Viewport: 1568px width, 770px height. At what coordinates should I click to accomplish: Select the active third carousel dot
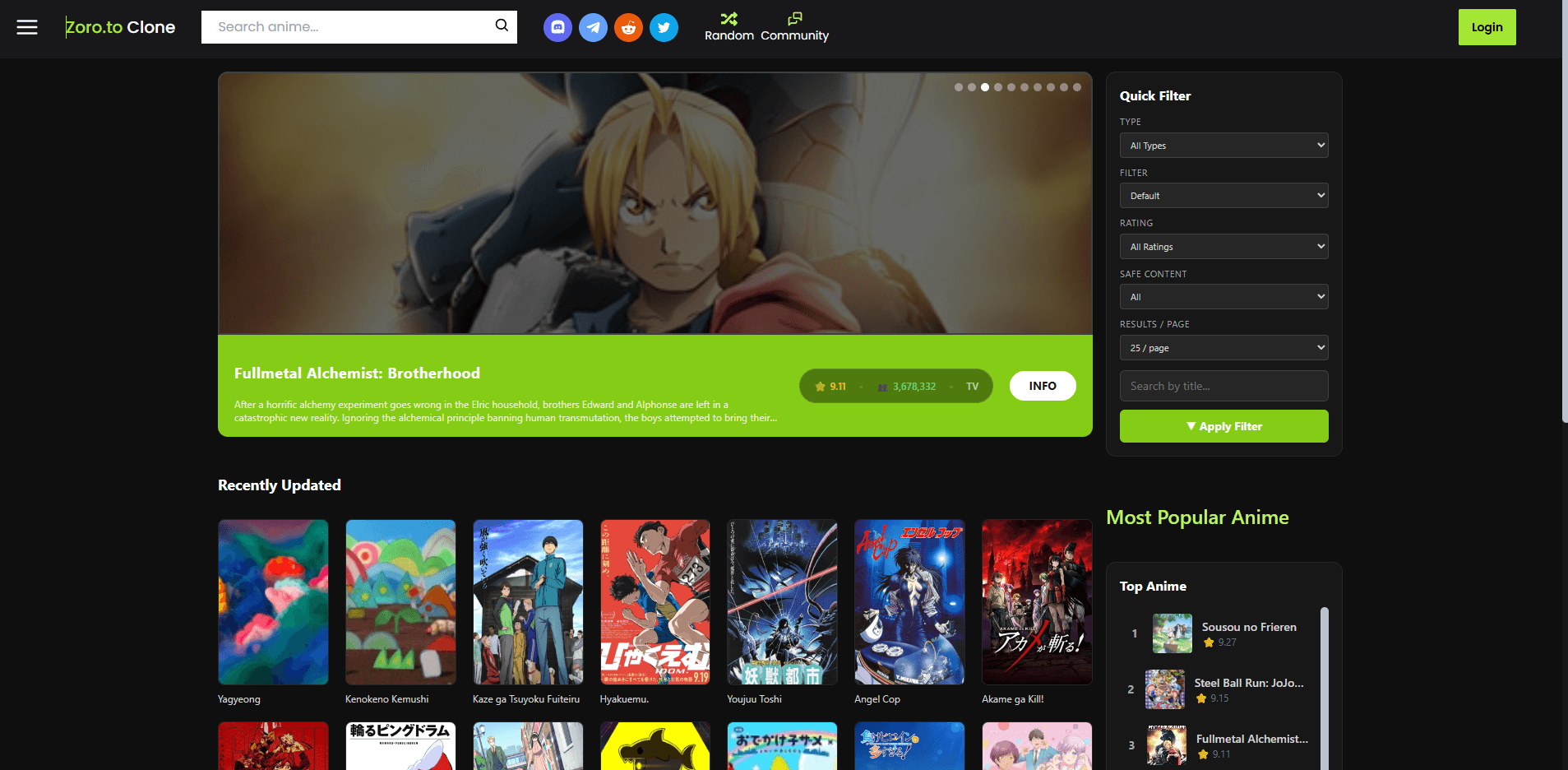(x=985, y=87)
